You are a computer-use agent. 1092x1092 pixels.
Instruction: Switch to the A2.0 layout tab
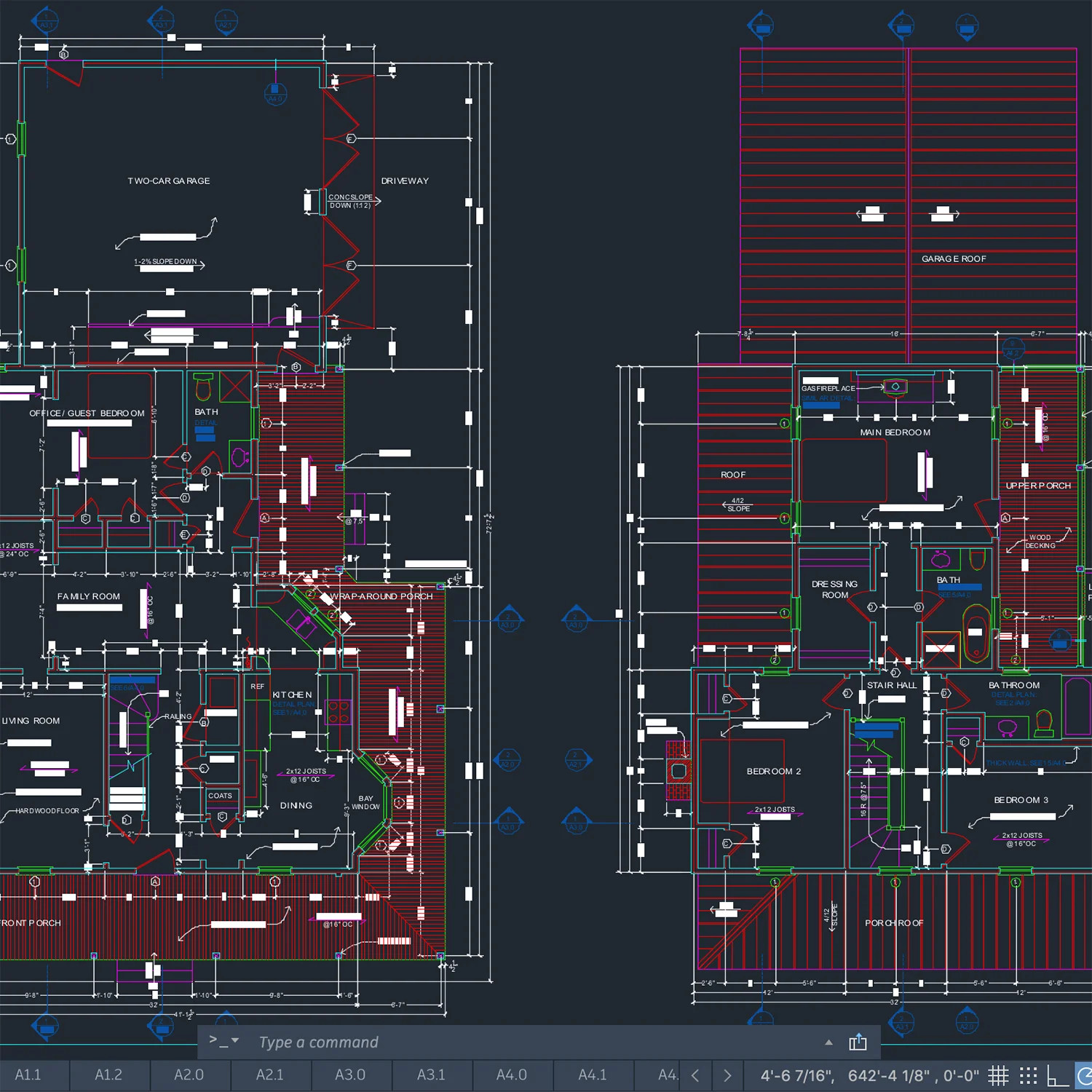pyautogui.click(x=189, y=1075)
